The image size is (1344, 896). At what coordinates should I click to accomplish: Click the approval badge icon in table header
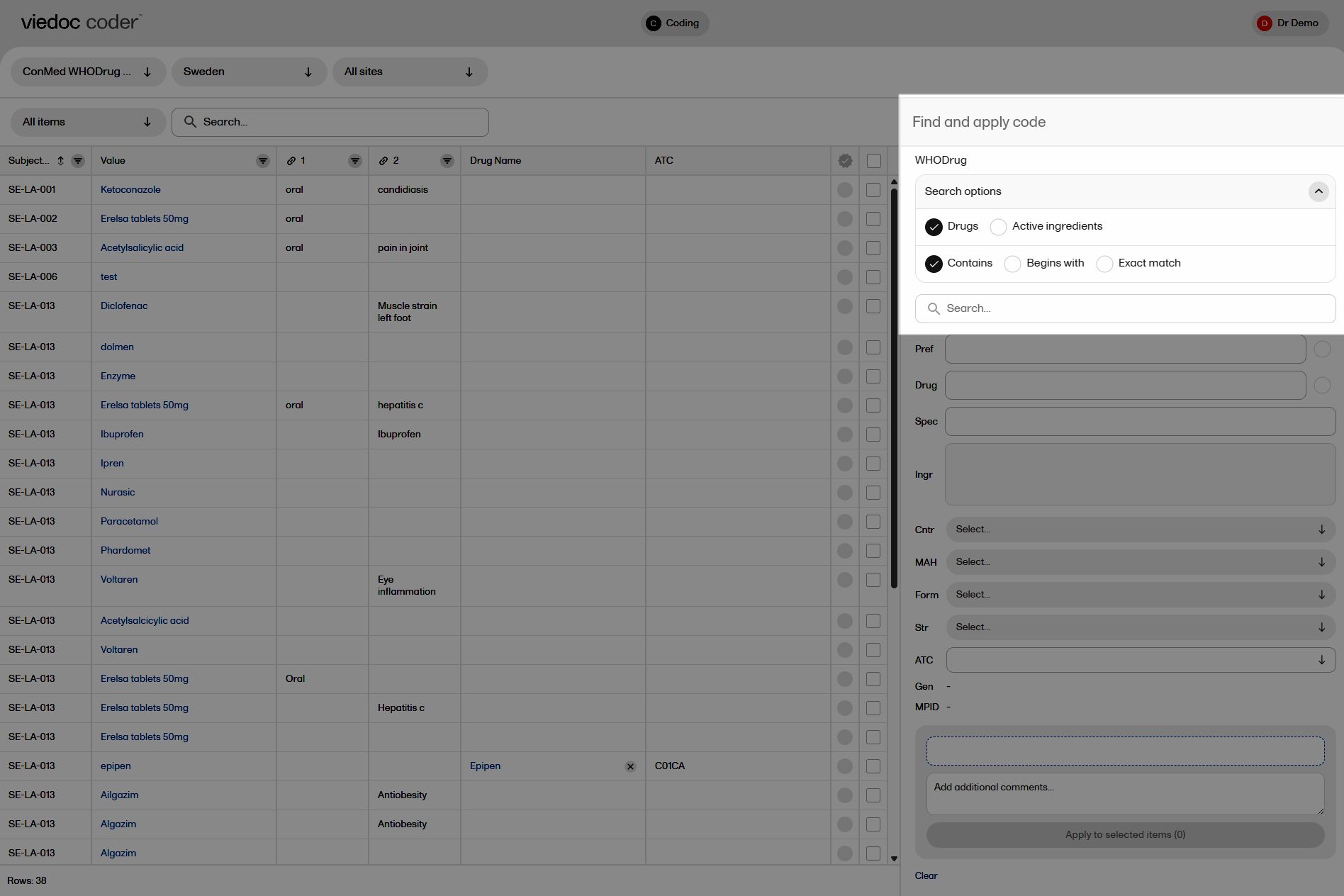coord(845,161)
